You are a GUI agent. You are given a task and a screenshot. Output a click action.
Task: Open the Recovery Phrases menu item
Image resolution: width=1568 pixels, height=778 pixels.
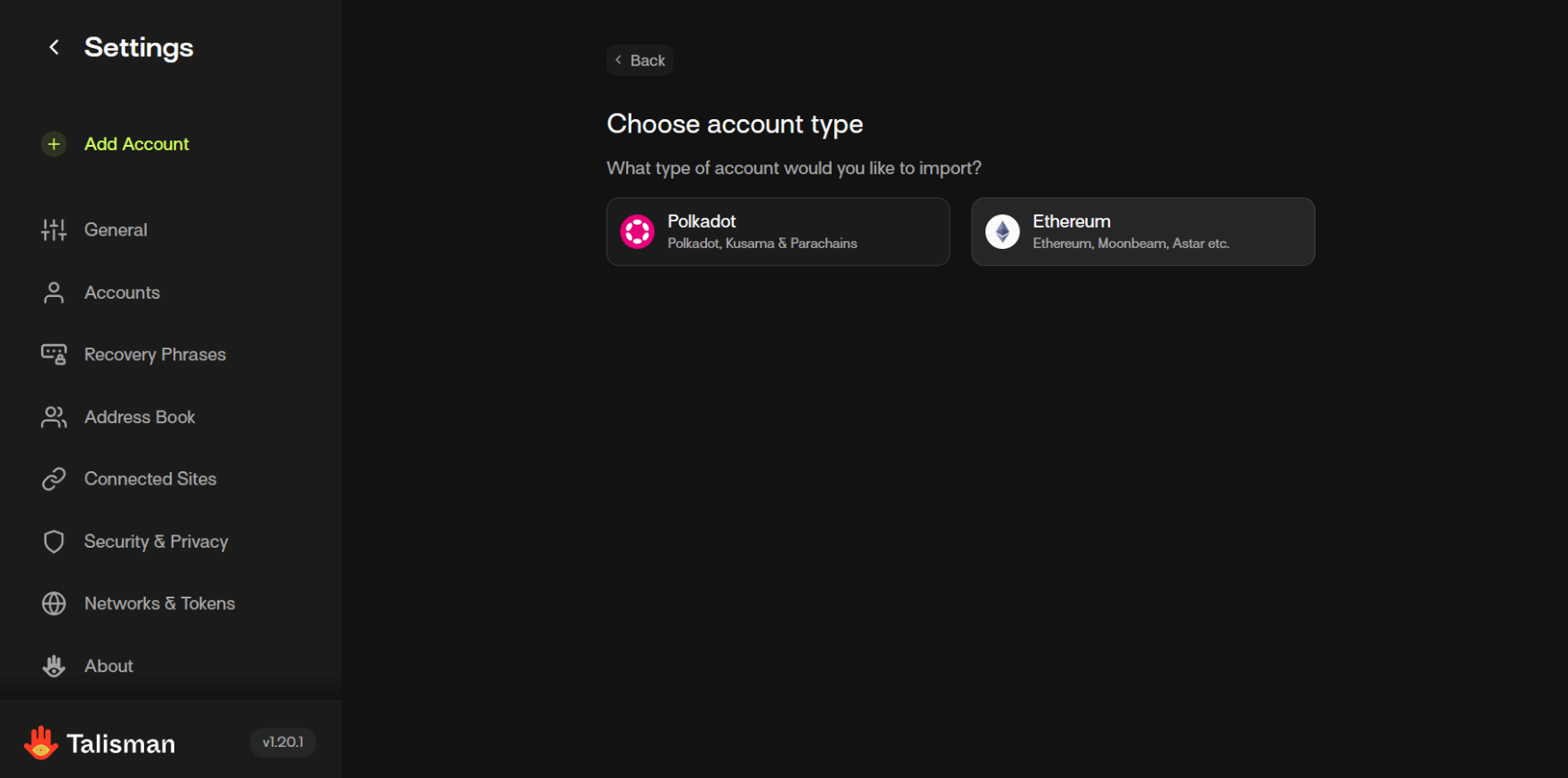coord(155,355)
